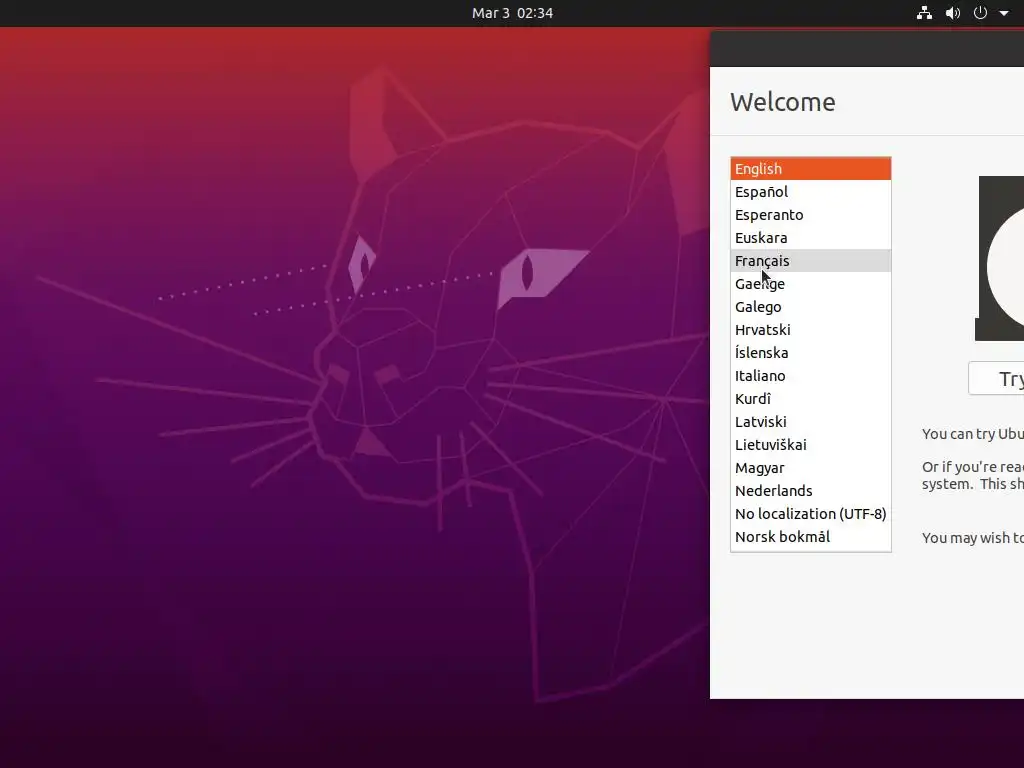Select Français in the language list
This screenshot has height=768, width=1024.
(x=810, y=261)
